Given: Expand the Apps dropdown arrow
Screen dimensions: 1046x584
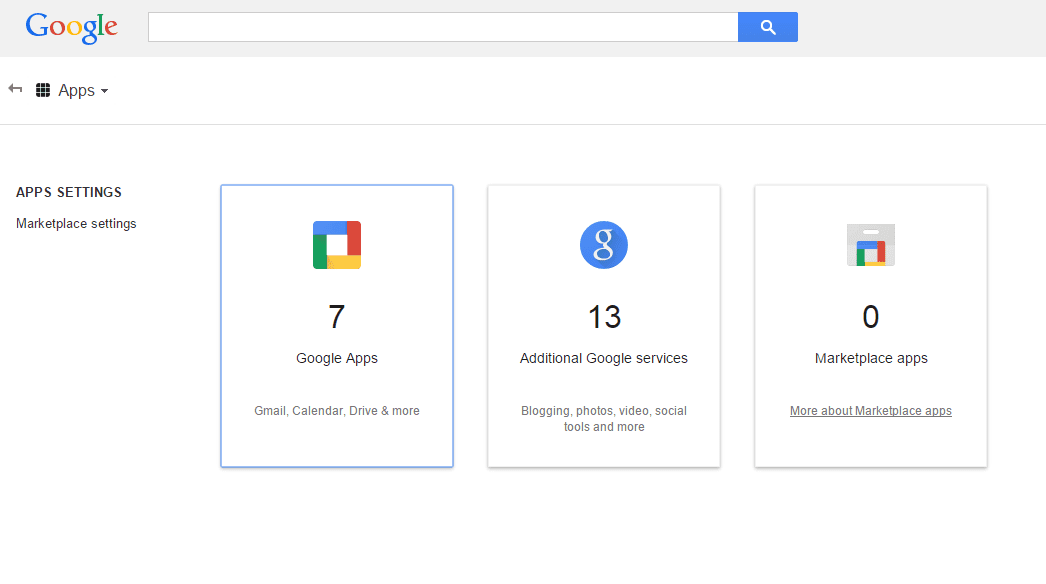Looking at the screenshot, I should point(104,91).
